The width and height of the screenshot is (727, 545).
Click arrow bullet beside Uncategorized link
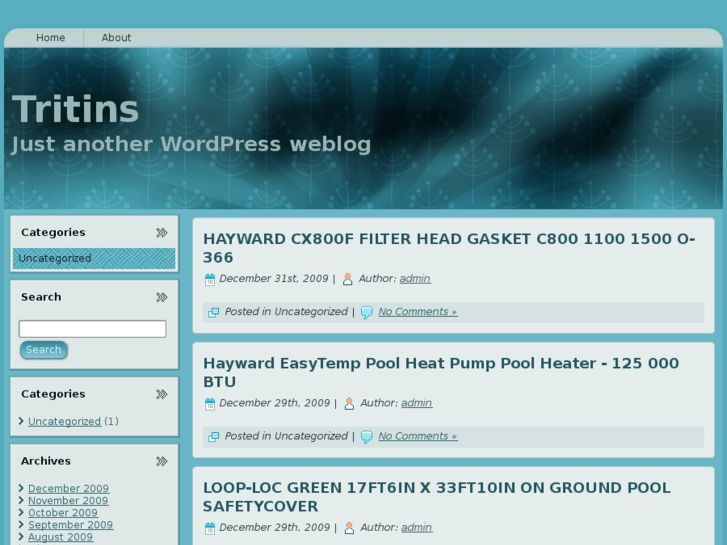click(21, 421)
